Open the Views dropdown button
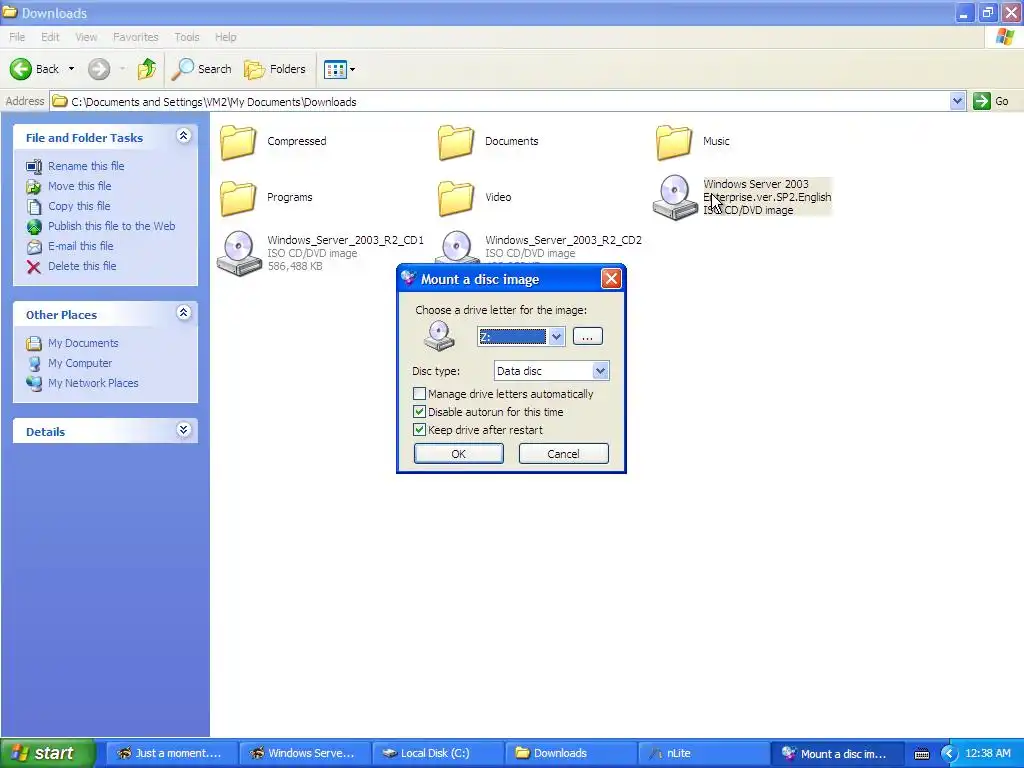Image resolution: width=1024 pixels, height=768 pixels. pyautogui.click(x=340, y=69)
